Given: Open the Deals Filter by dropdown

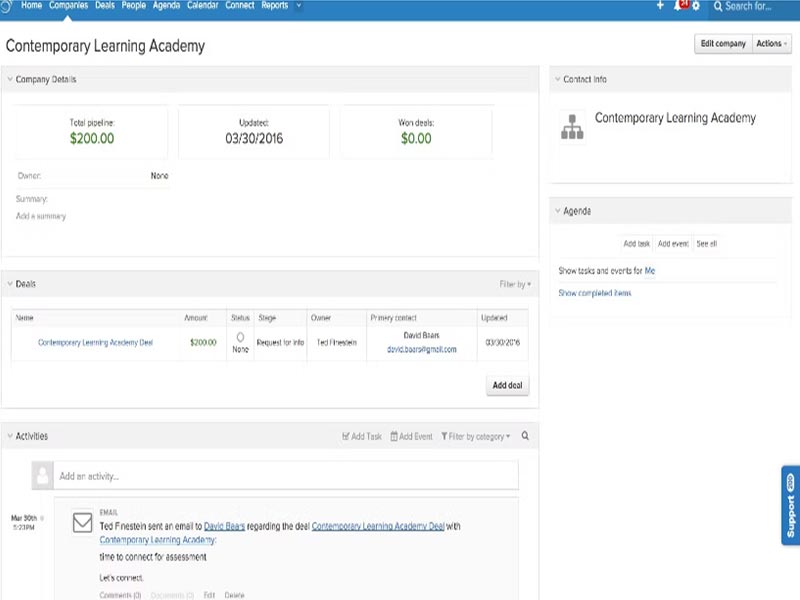Looking at the screenshot, I should point(515,285).
